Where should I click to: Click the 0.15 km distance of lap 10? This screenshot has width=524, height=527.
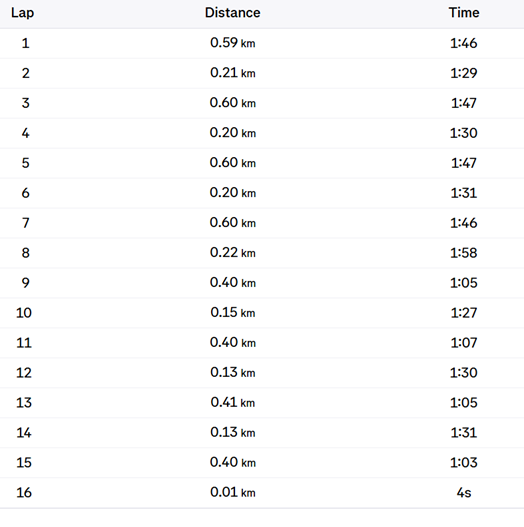[233, 312]
